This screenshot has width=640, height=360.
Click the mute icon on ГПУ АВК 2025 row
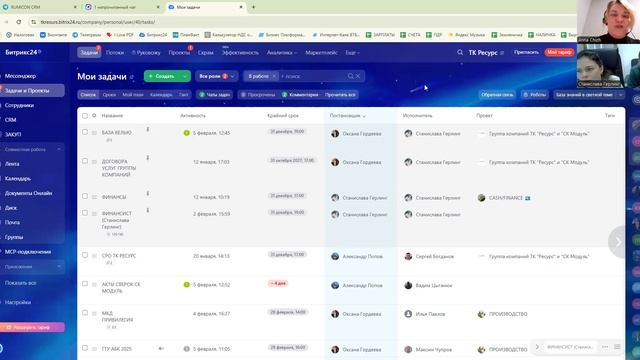click(x=161, y=349)
